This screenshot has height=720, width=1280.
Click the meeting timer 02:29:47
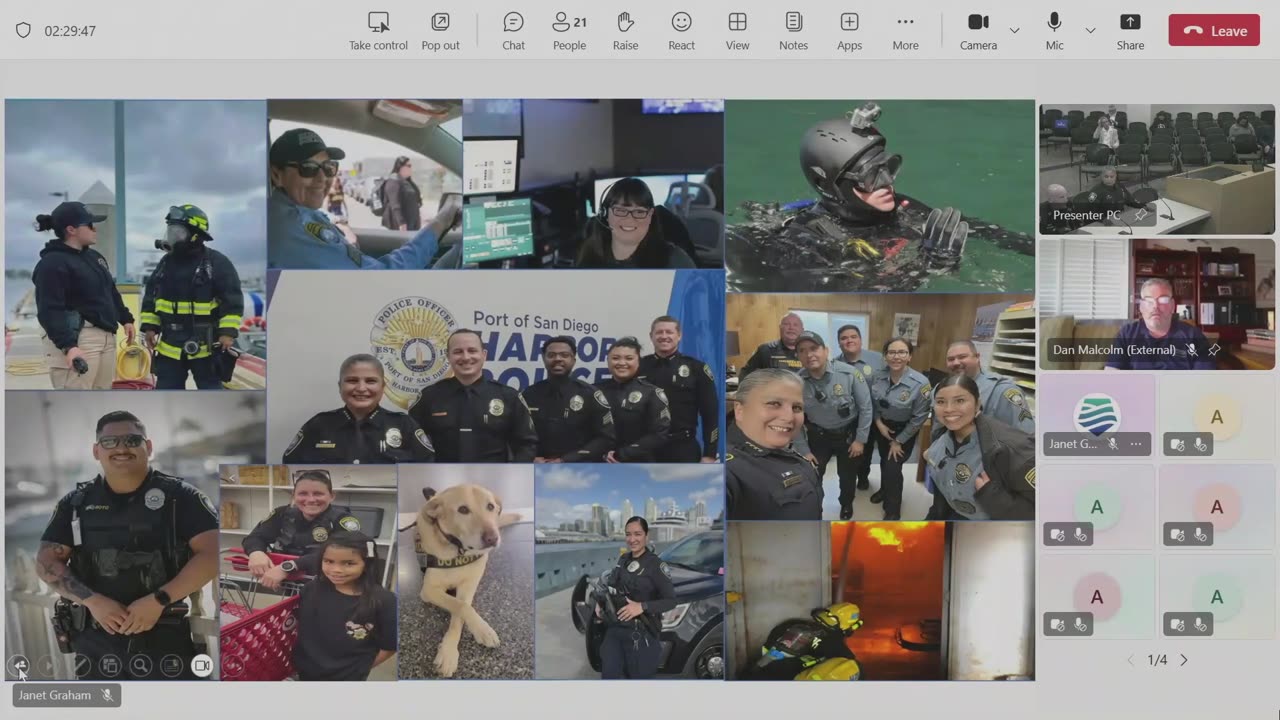(70, 31)
